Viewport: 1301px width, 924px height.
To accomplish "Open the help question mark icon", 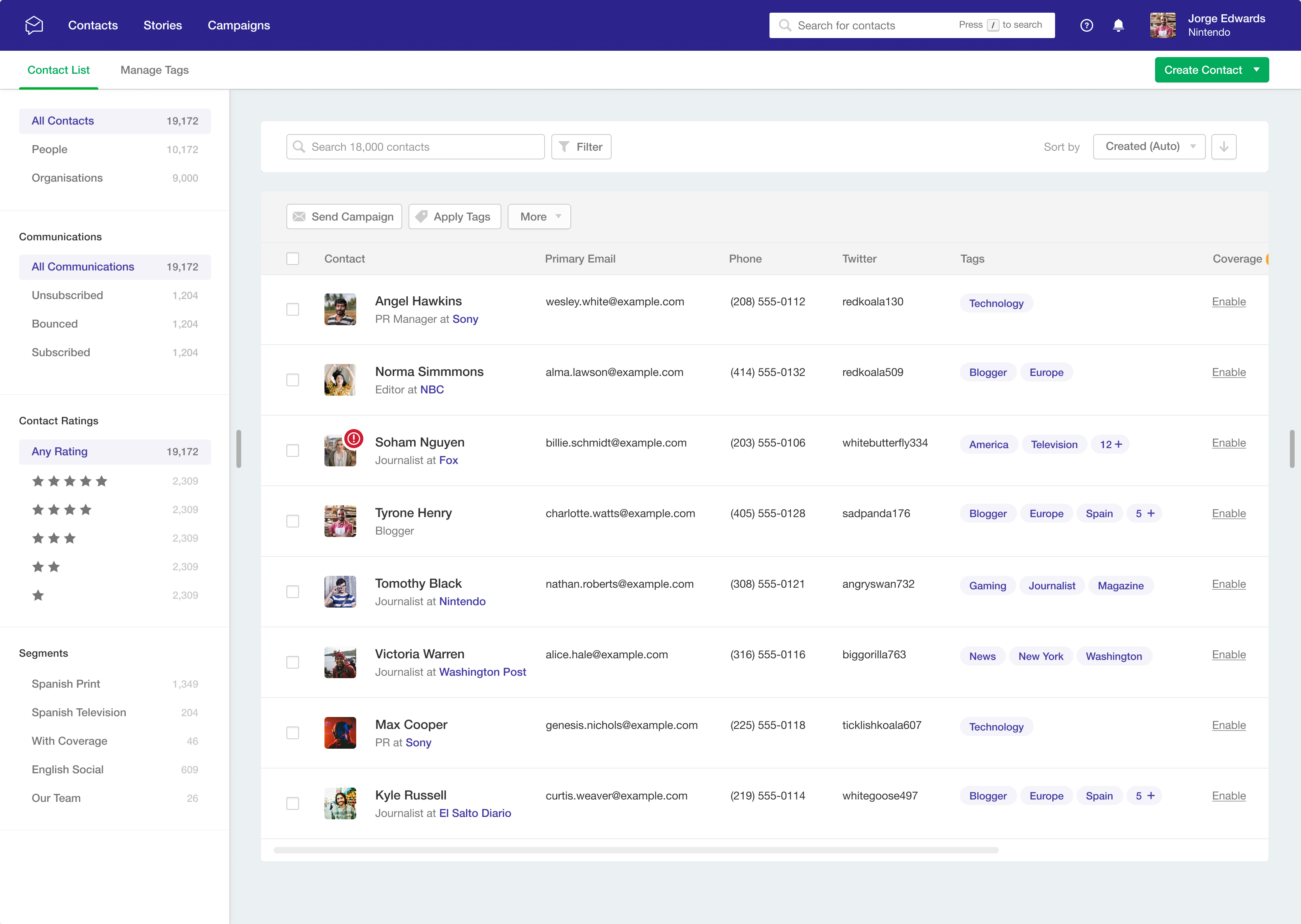I will (1086, 25).
